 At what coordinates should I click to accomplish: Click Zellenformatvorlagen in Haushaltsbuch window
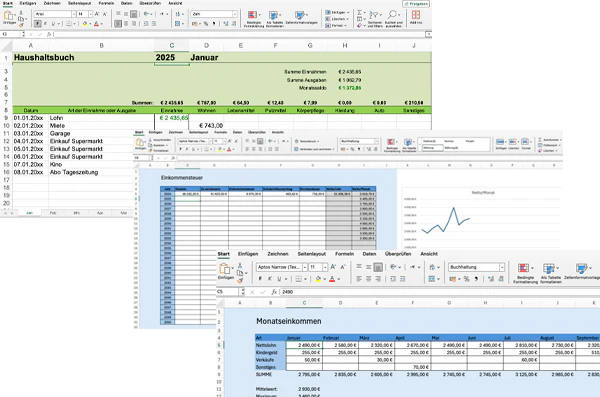302,17
